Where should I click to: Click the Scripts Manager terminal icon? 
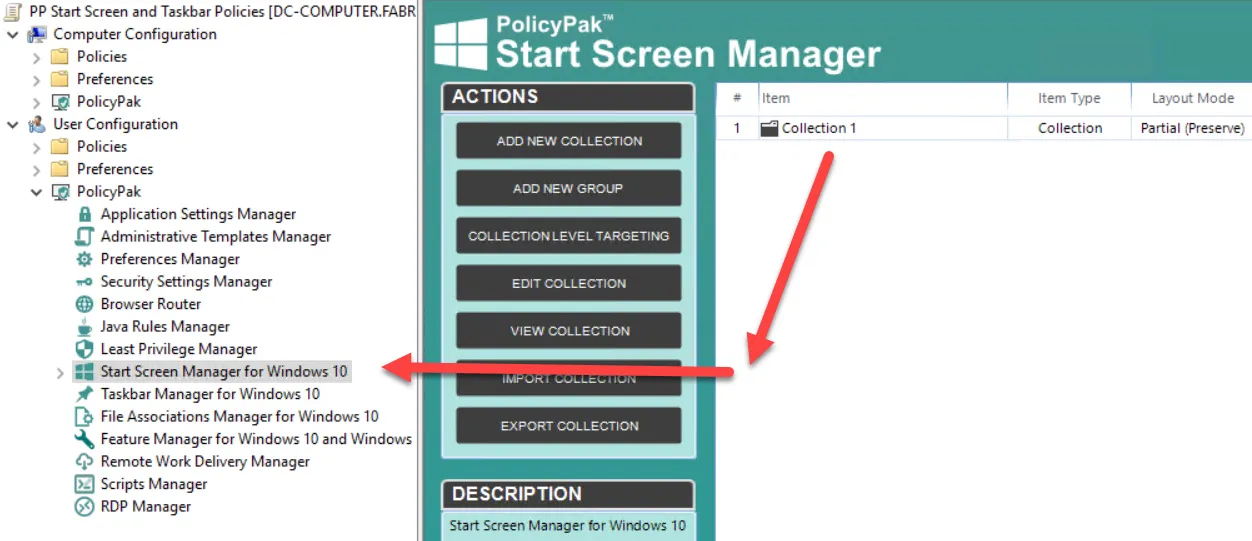click(x=85, y=484)
